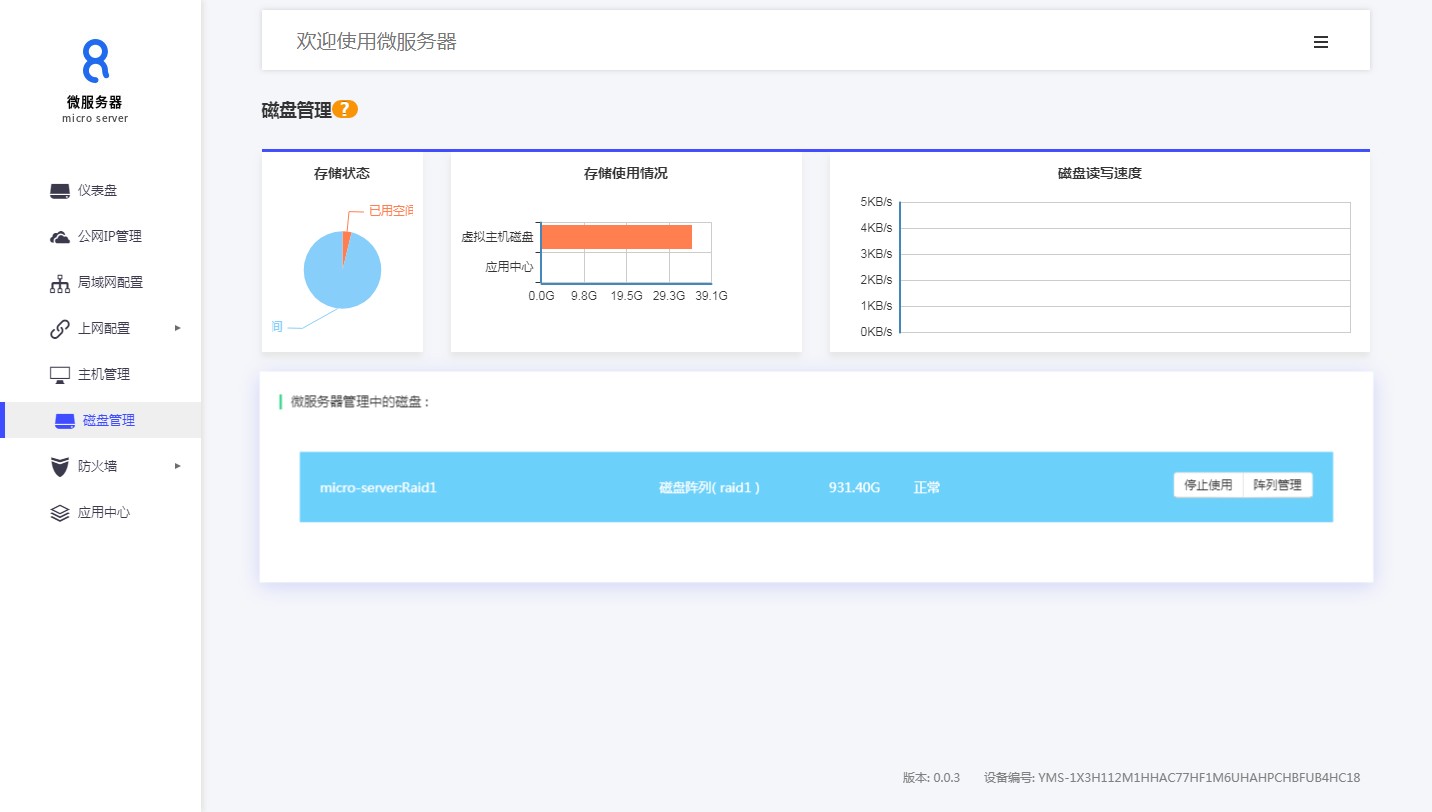Click the shield icon for 防火墙
1432x812 pixels.
pos(60,467)
